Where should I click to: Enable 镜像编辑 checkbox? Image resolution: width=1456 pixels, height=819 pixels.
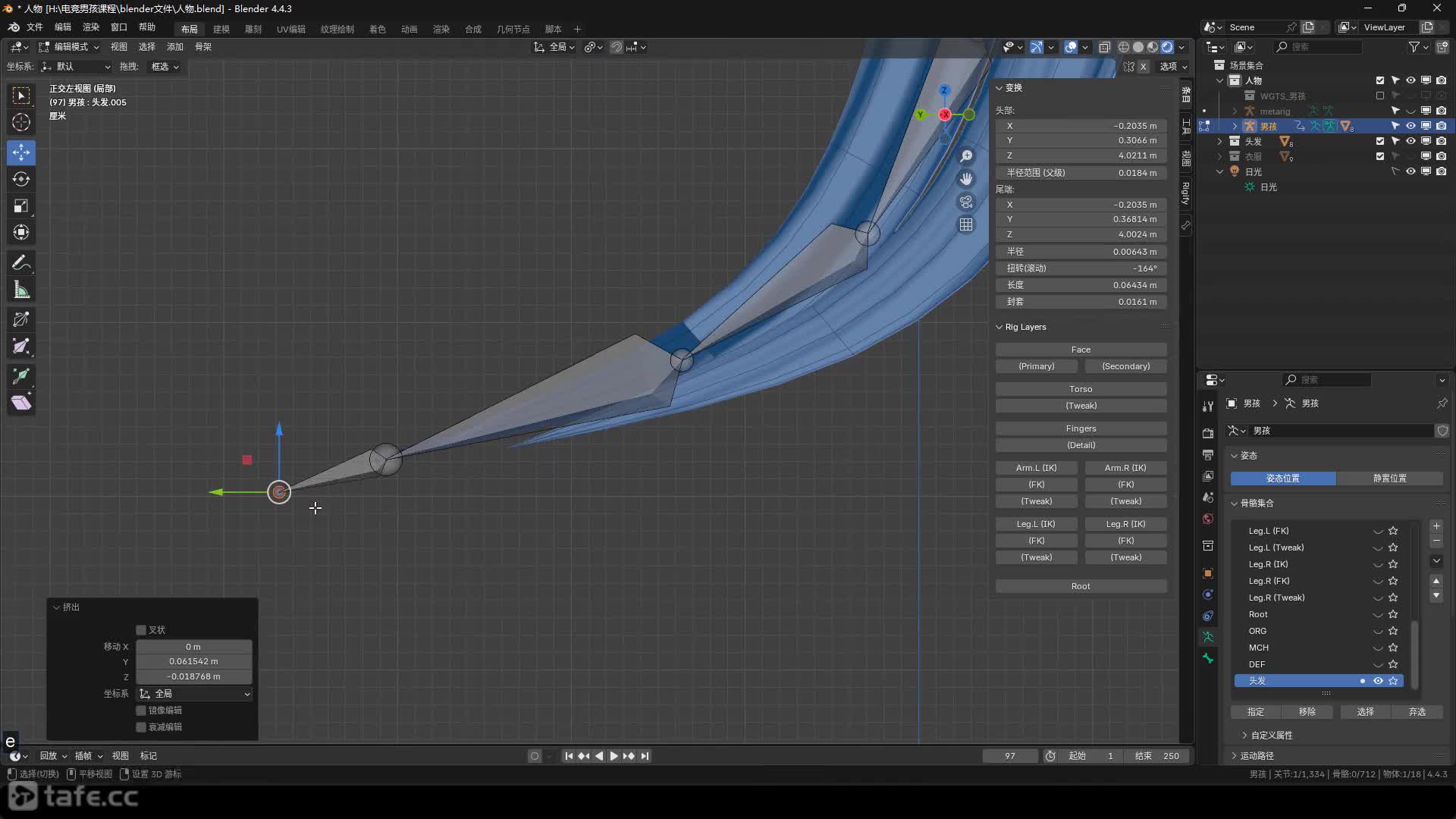pos(141,711)
